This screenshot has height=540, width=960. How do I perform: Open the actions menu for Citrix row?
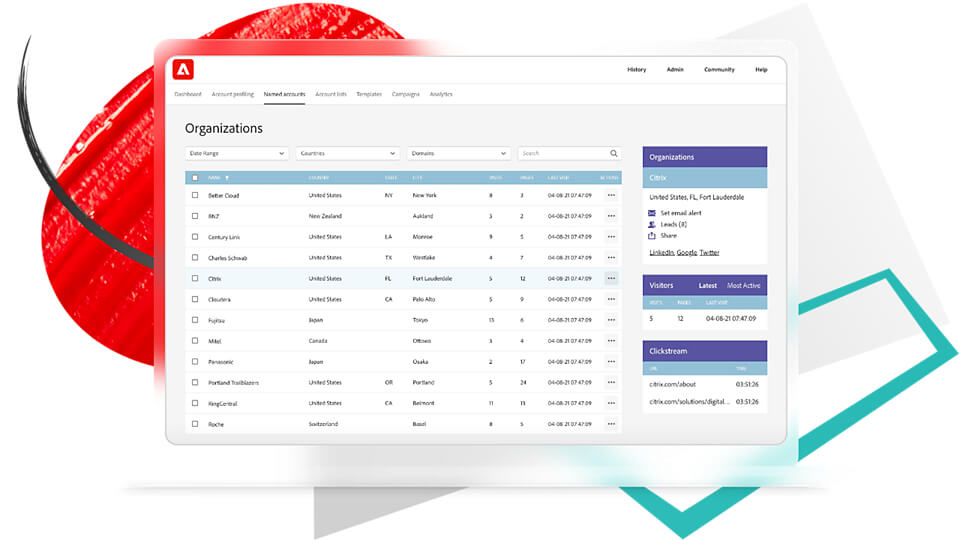(x=611, y=279)
